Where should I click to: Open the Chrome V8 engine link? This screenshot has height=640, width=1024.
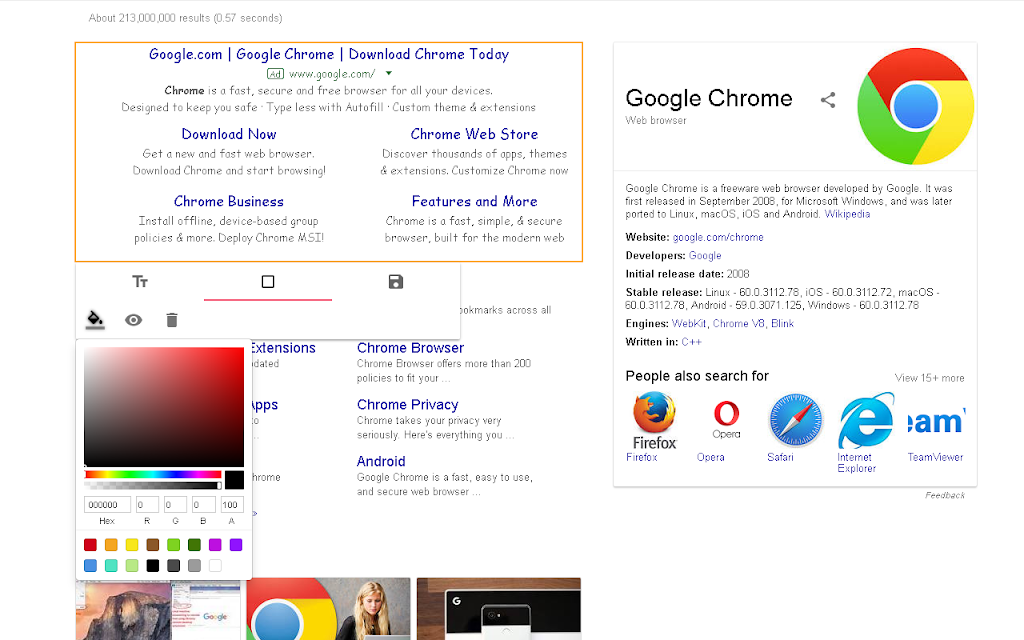tap(739, 323)
